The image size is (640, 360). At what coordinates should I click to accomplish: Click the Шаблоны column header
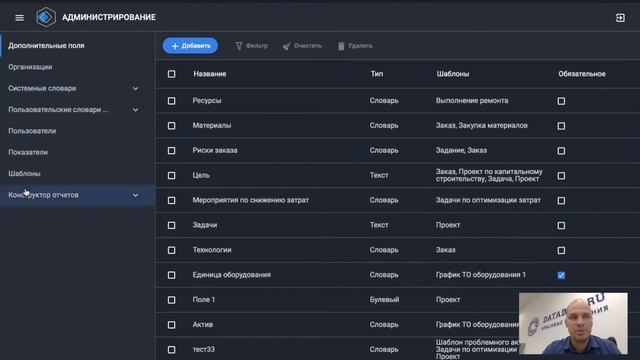point(453,74)
